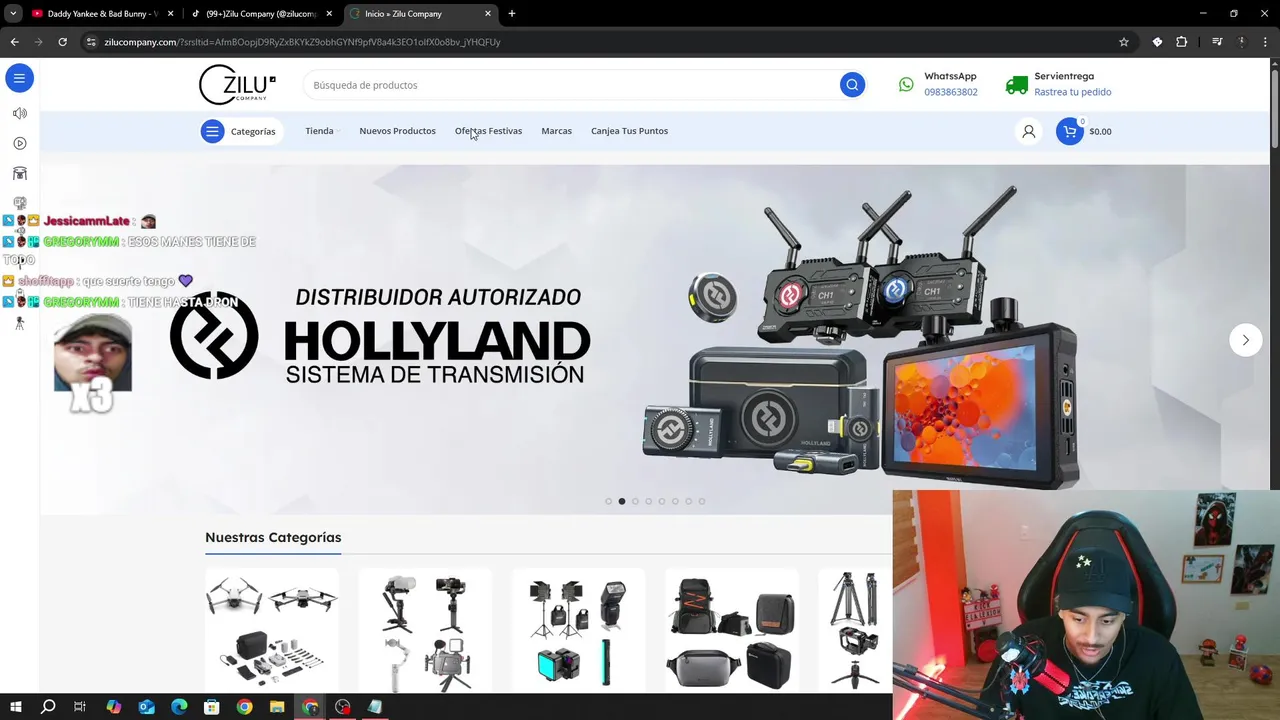
Task: Click the green Servientrega truck icon
Action: (1017, 85)
